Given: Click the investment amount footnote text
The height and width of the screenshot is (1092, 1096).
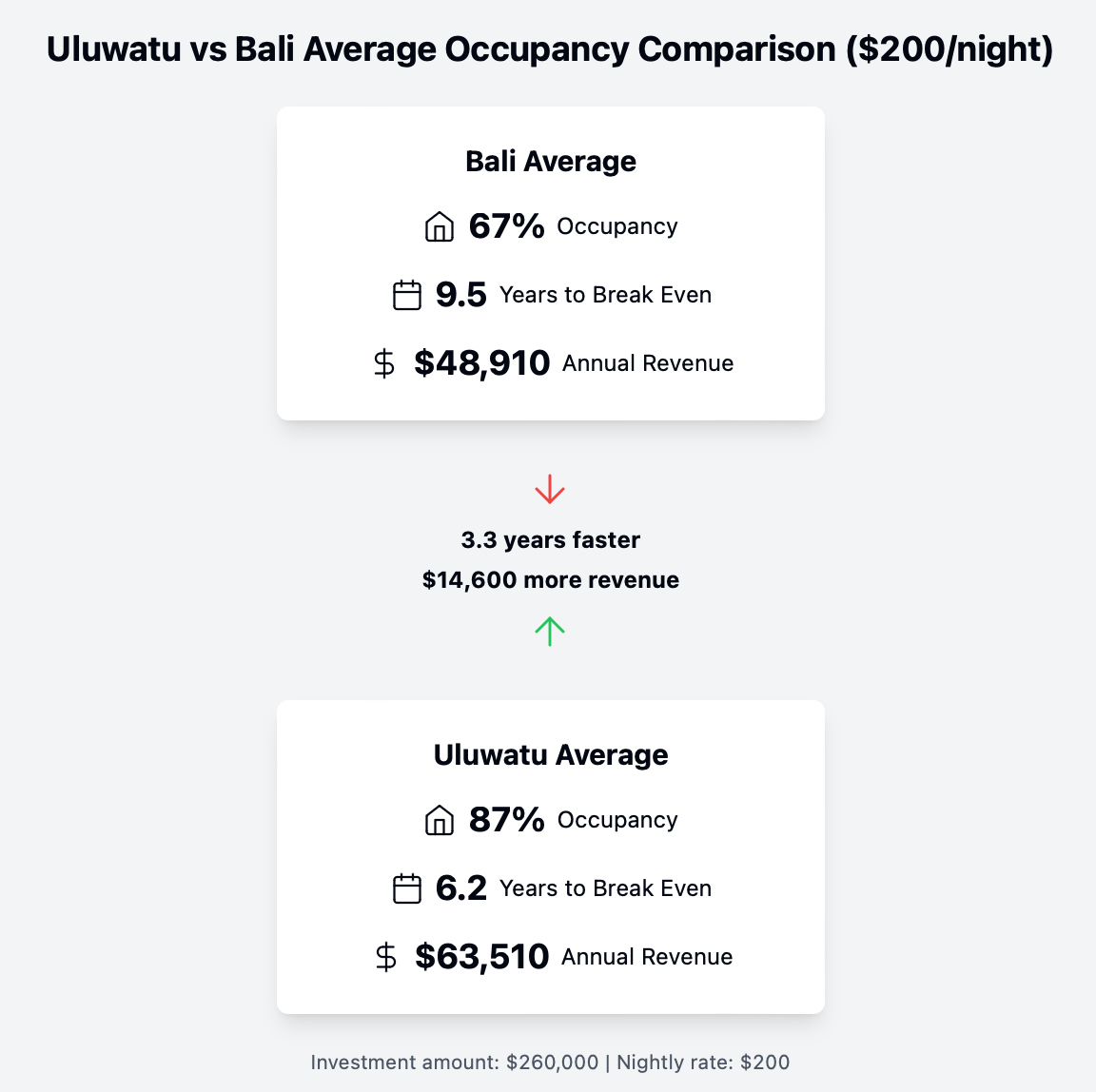Looking at the screenshot, I should pyautogui.click(x=550, y=1062).
